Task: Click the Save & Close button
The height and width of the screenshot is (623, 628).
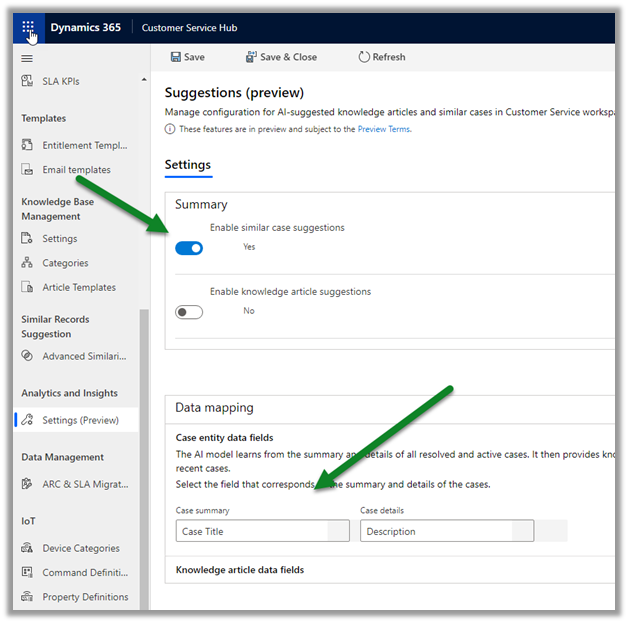Action: 281,57
